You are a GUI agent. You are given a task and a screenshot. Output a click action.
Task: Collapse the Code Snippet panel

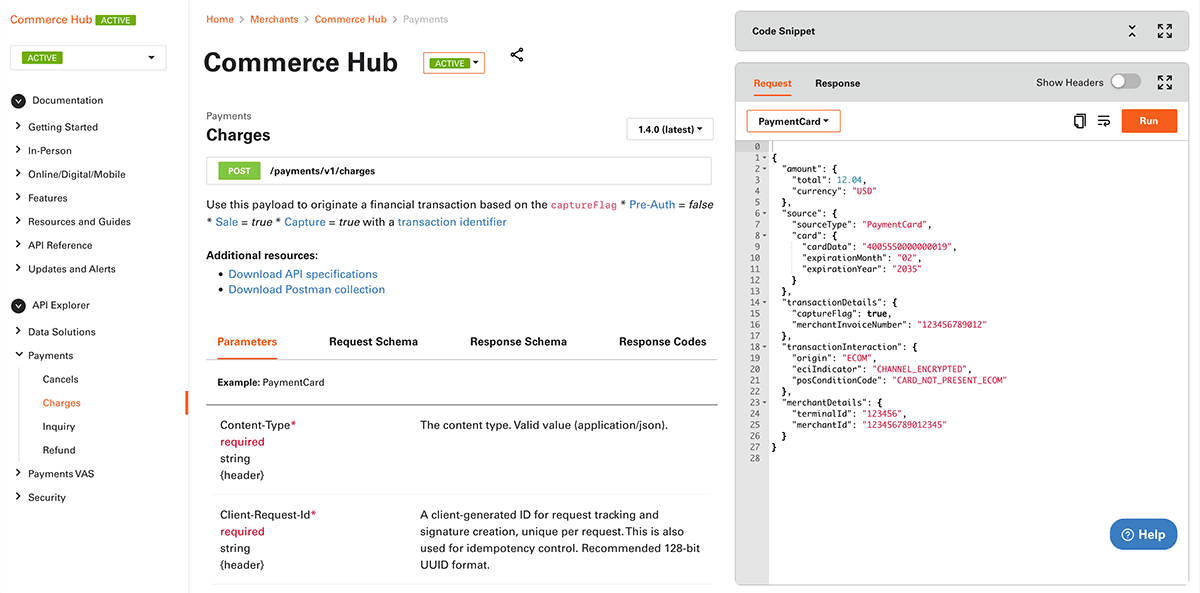pos(1132,31)
